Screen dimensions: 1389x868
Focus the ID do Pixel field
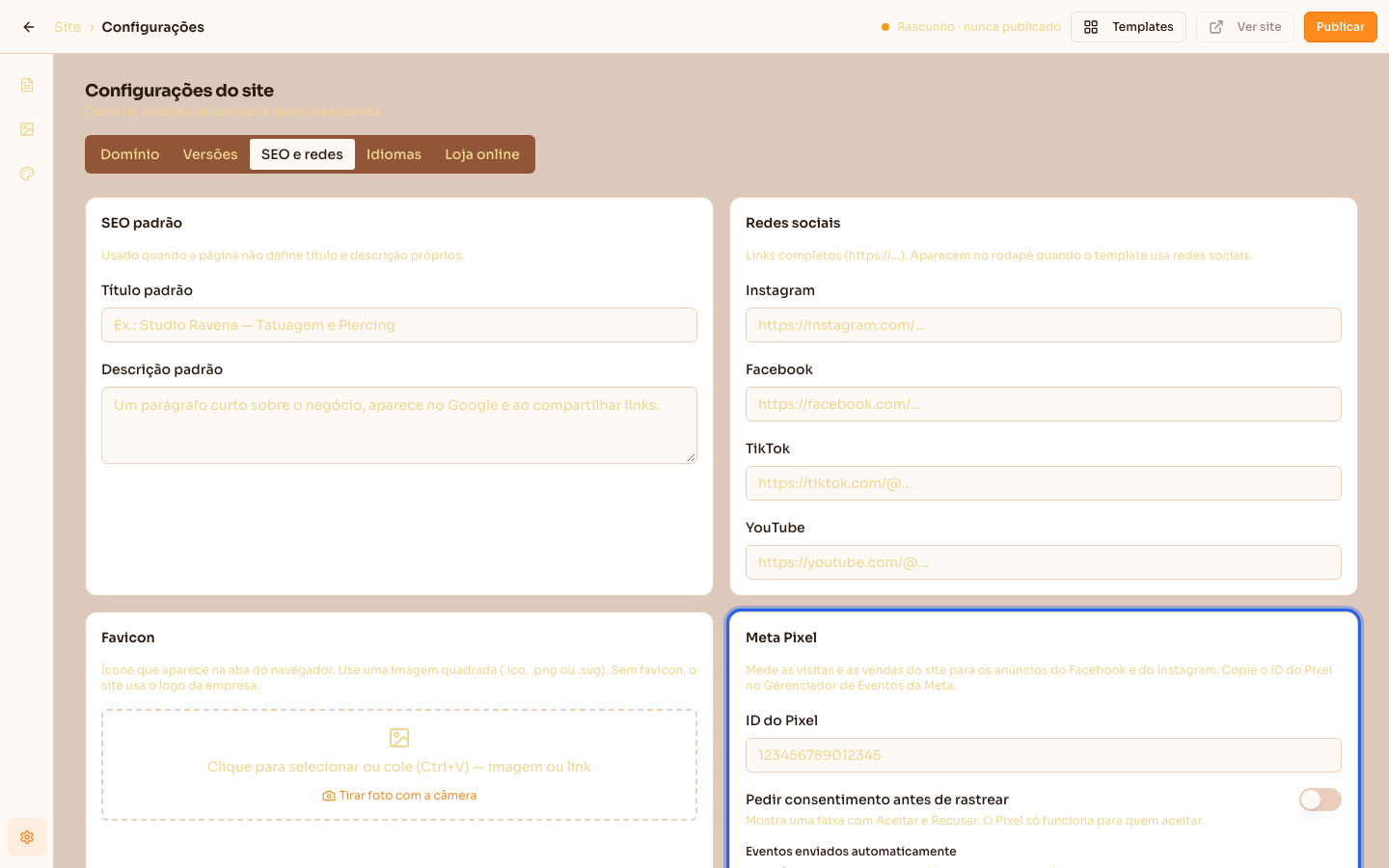point(1044,755)
